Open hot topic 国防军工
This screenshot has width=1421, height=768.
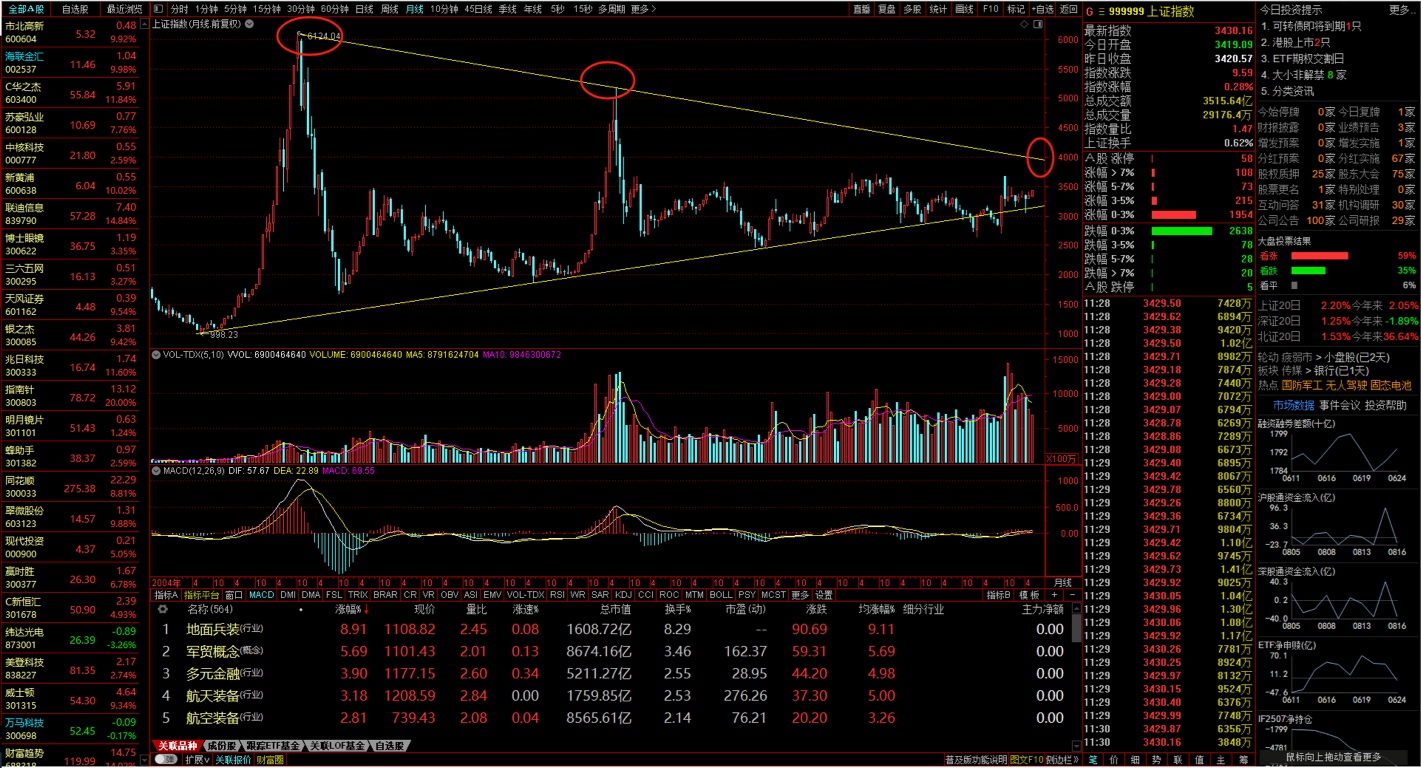(1302, 385)
